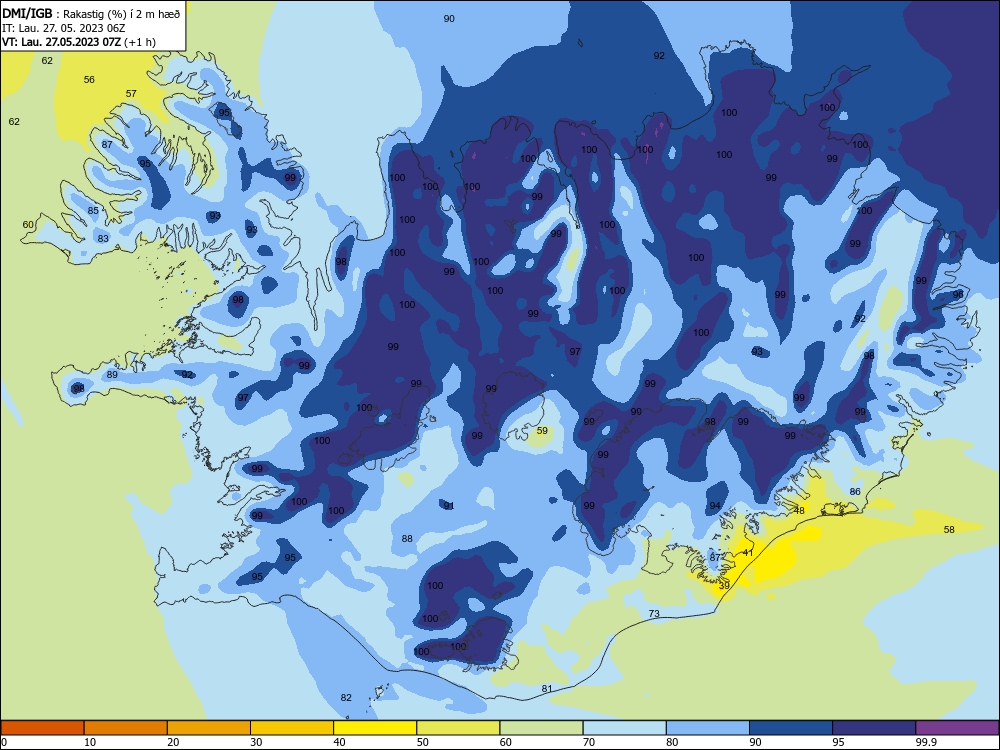Click the 'IT: Lau. 27. 05. 2023 06Z' line
Image resolution: width=1000 pixels, height=750 pixels.
(x=64, y=28)
